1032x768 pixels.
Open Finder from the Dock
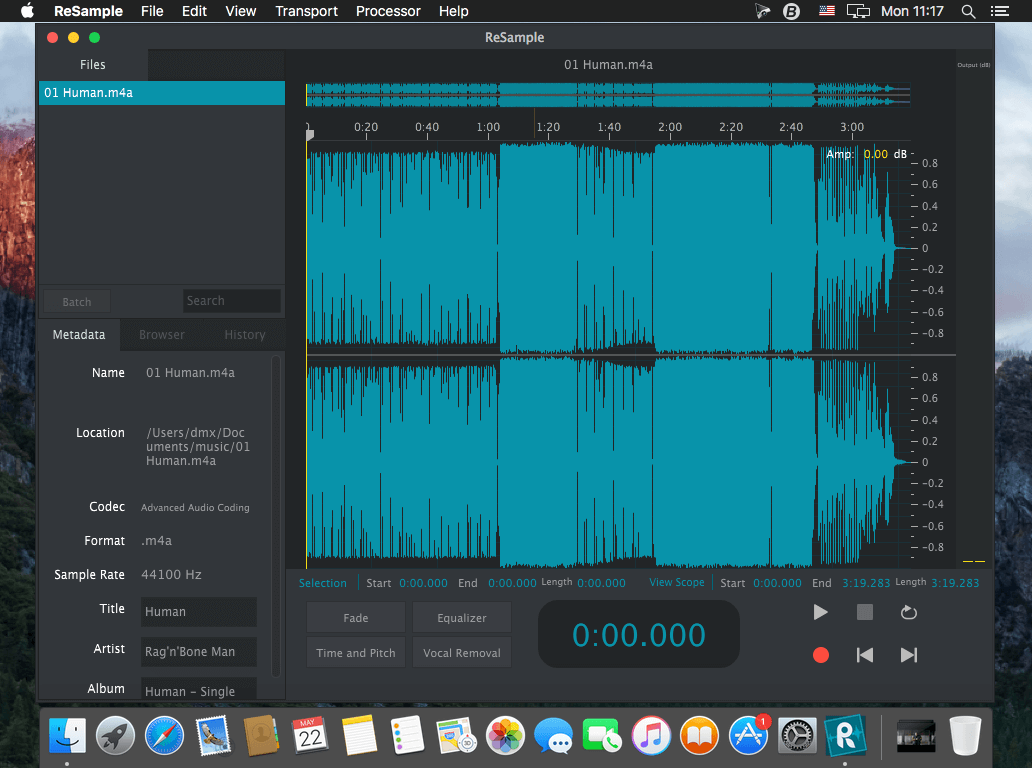[x=67, y=735]
